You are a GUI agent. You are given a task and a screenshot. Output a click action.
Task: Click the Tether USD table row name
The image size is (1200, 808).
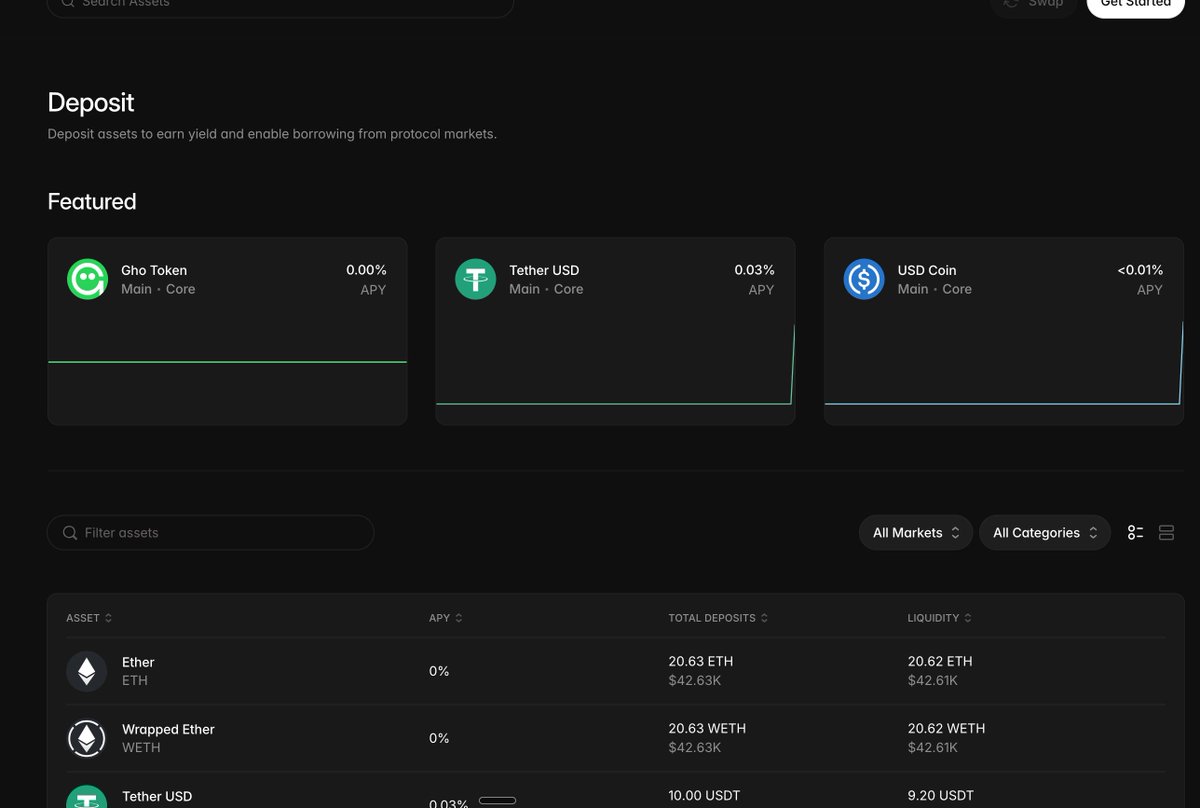157,796
